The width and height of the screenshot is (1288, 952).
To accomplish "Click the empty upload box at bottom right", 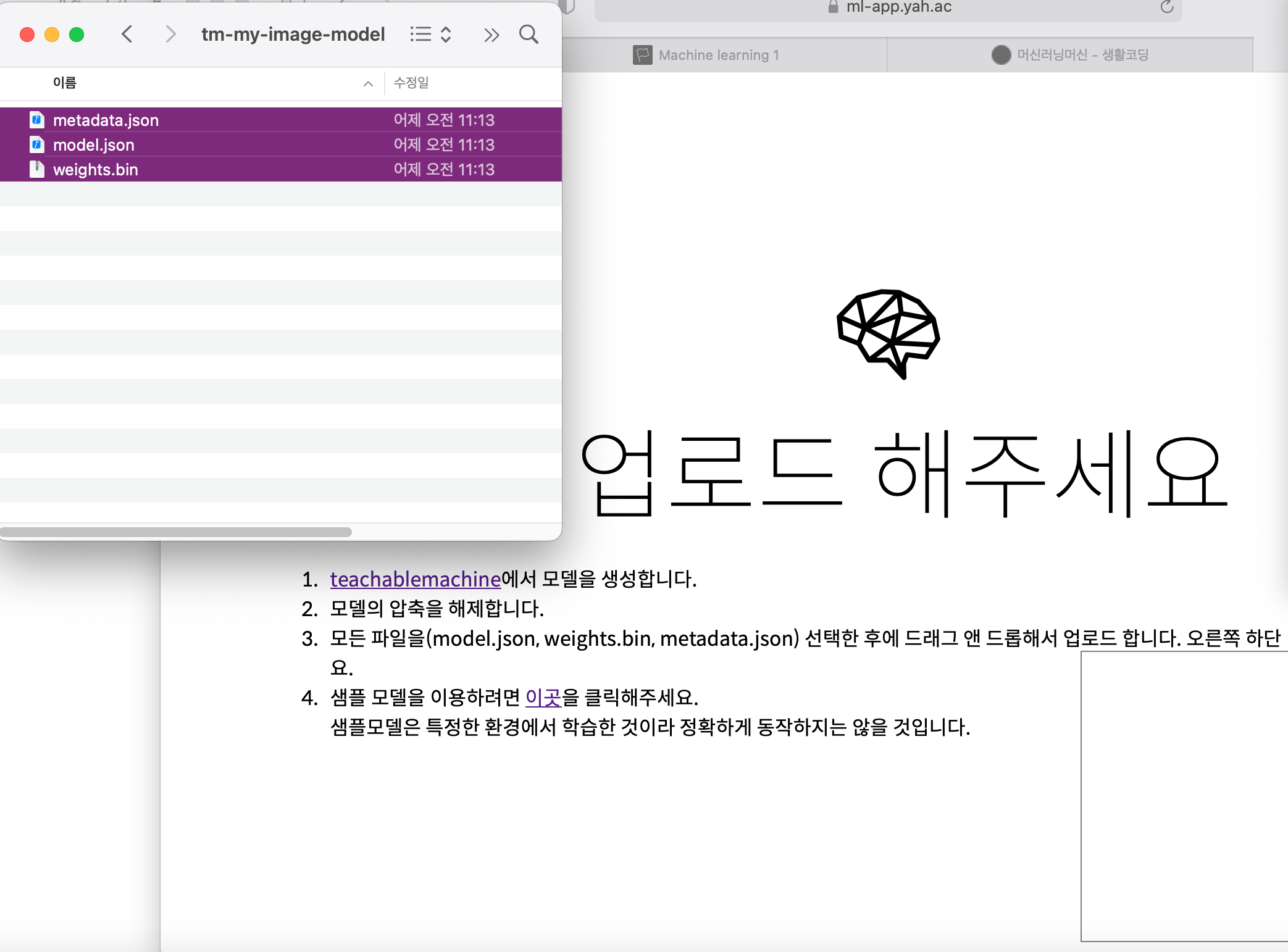I will point(1184,796).
